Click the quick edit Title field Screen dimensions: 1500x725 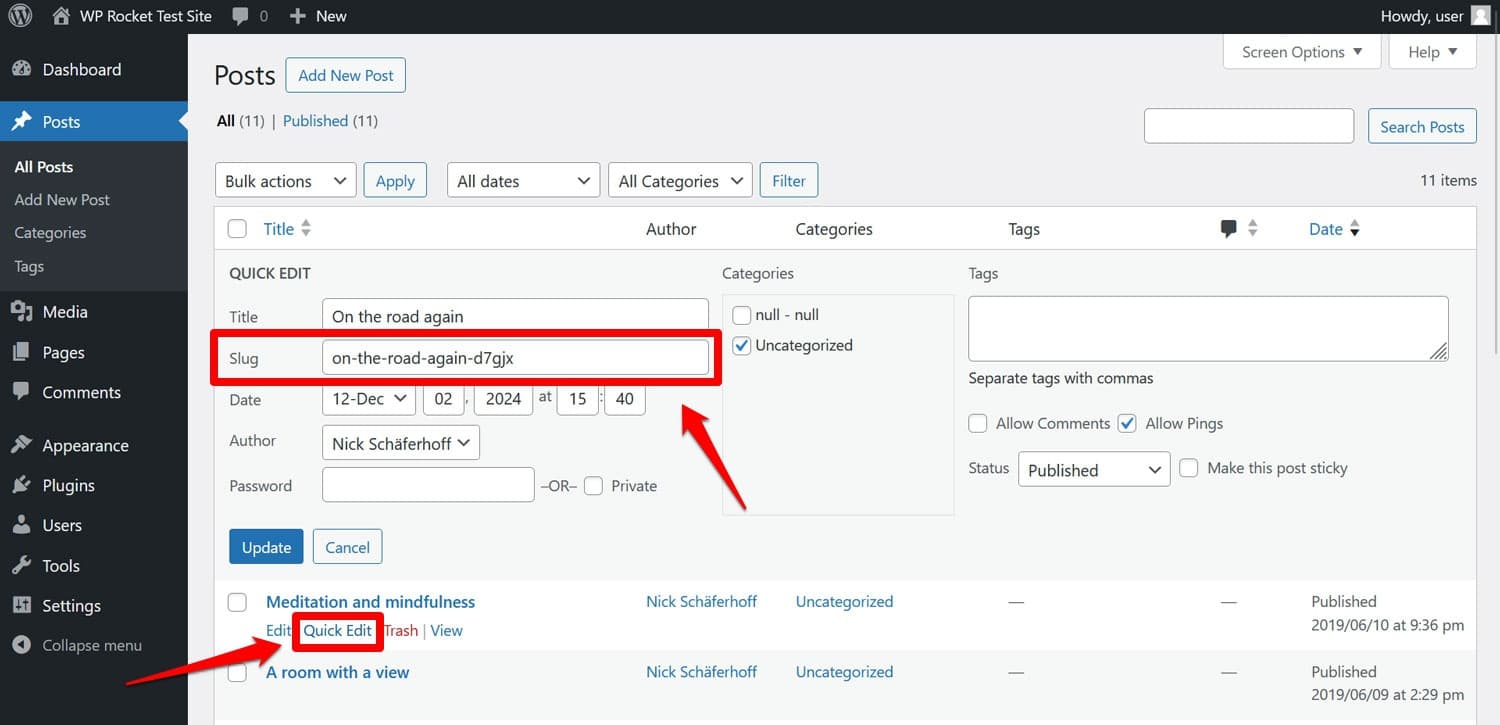pyautogui.click(x=515, y=315)
